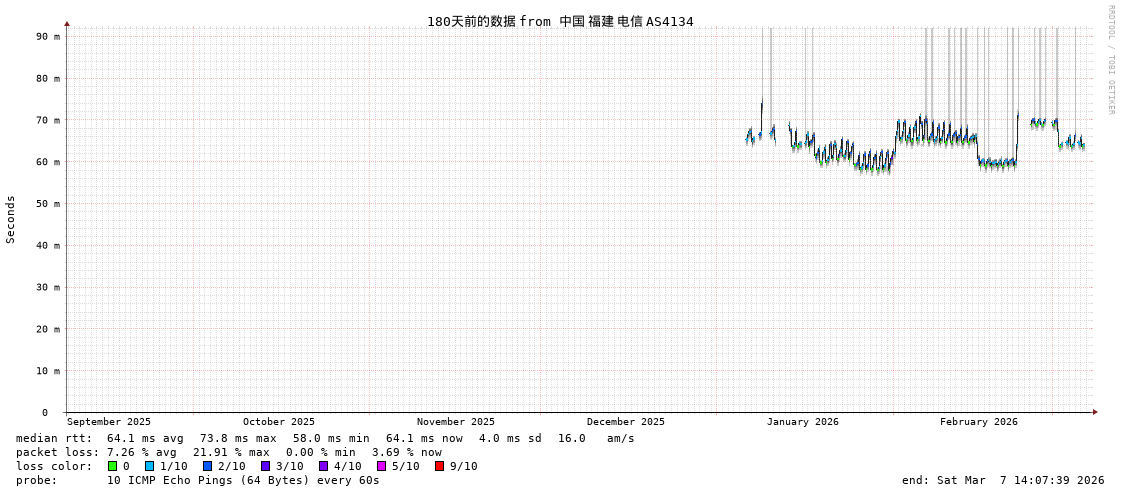Image resolution: width=1121 pixels, height=494 pixels.
Task: Click the purple 3/10 loss swatch
Action: pos(265,466)
